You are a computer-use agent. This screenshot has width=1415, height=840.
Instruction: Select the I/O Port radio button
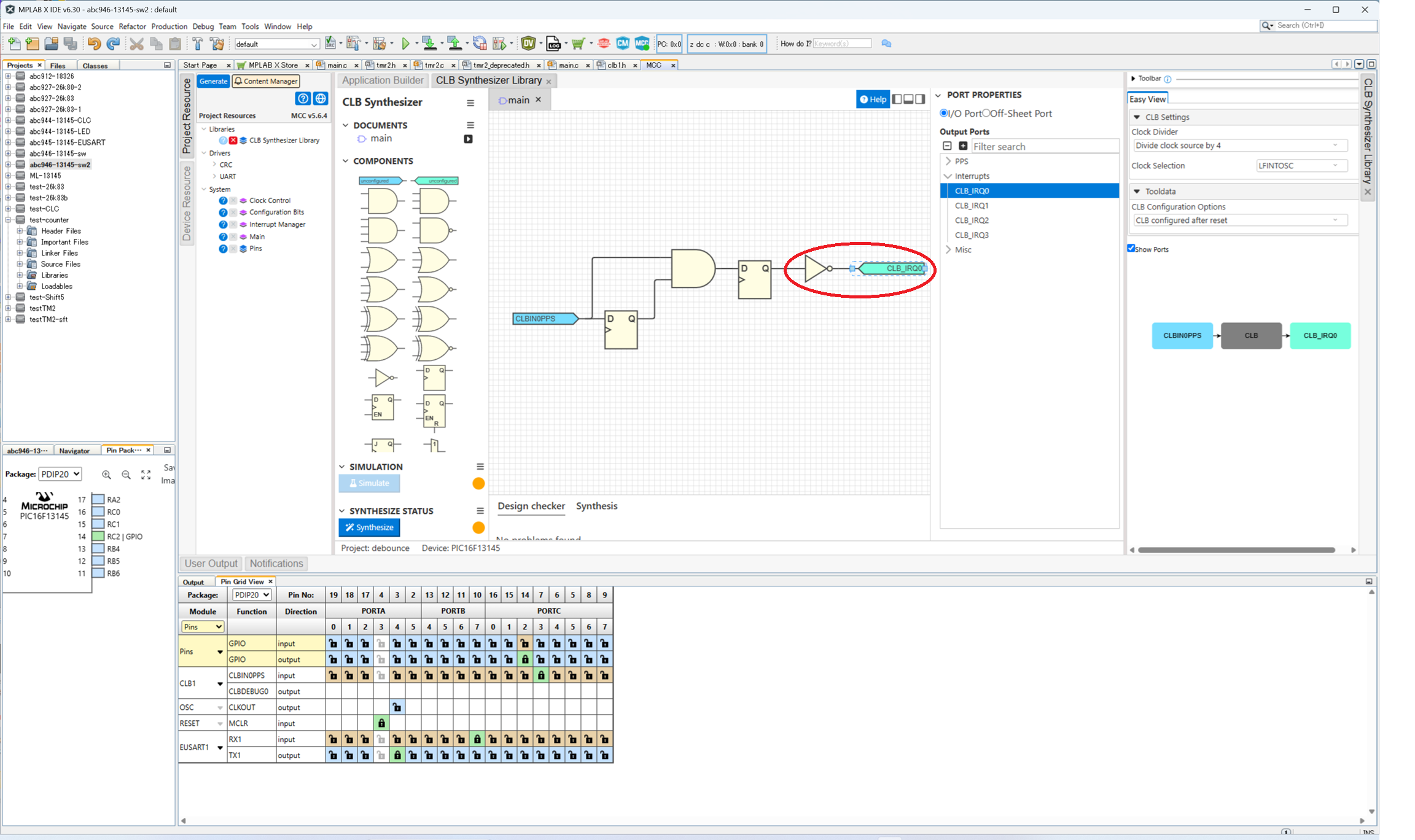point(944,114)
